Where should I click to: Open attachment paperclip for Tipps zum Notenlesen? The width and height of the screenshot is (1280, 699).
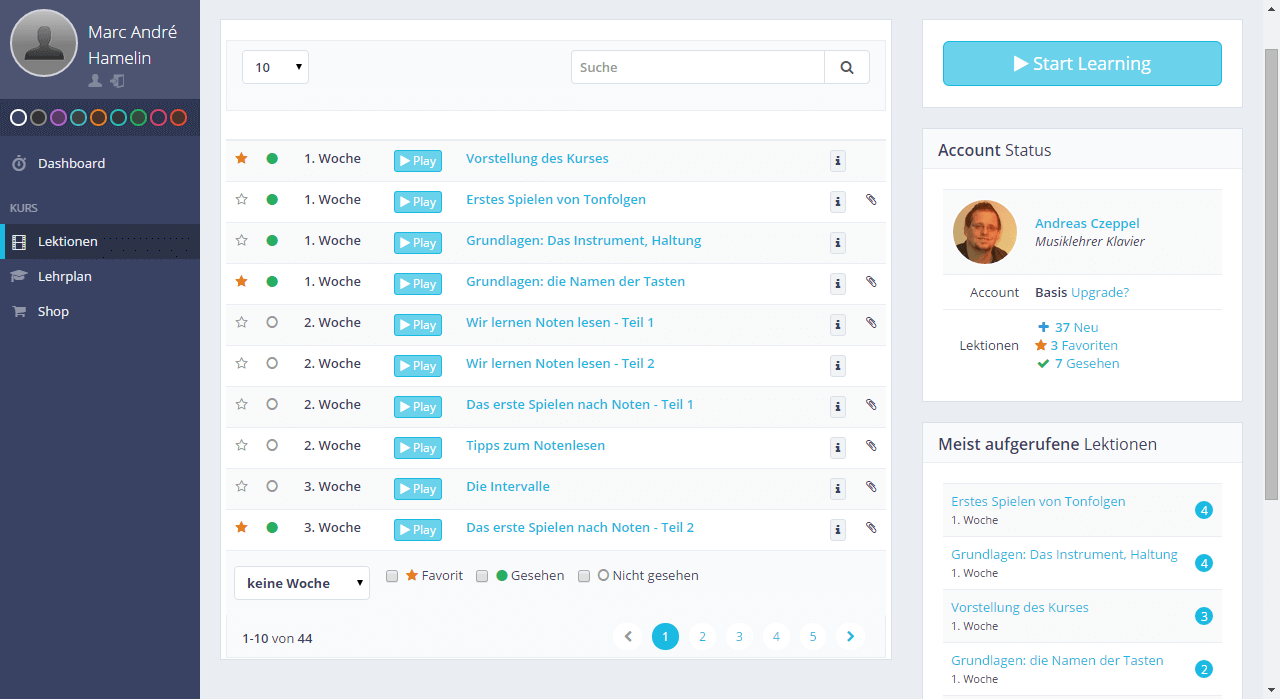[x=871, y=446]
